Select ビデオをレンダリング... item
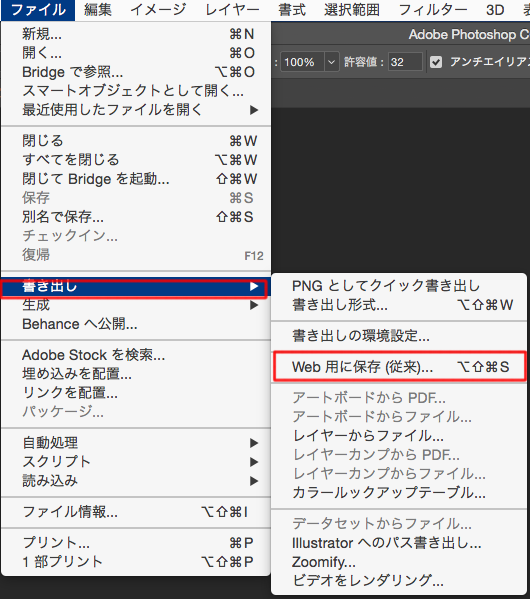This screenshot has height=599, width=530. 399,581
